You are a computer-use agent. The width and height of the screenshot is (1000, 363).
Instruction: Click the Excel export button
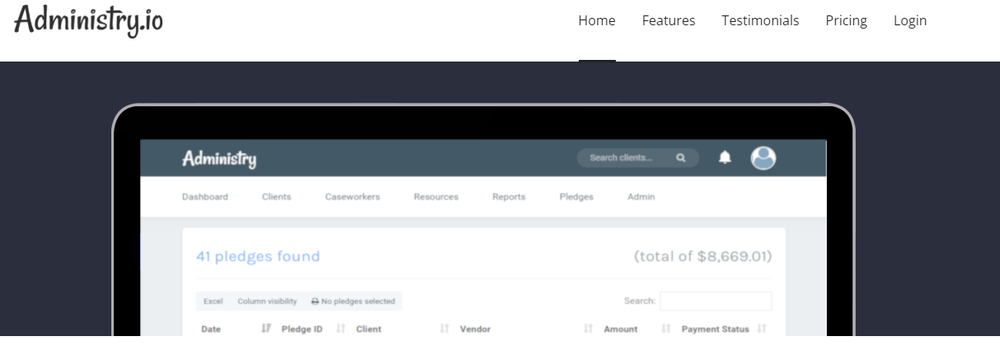(x=213, y=301)
